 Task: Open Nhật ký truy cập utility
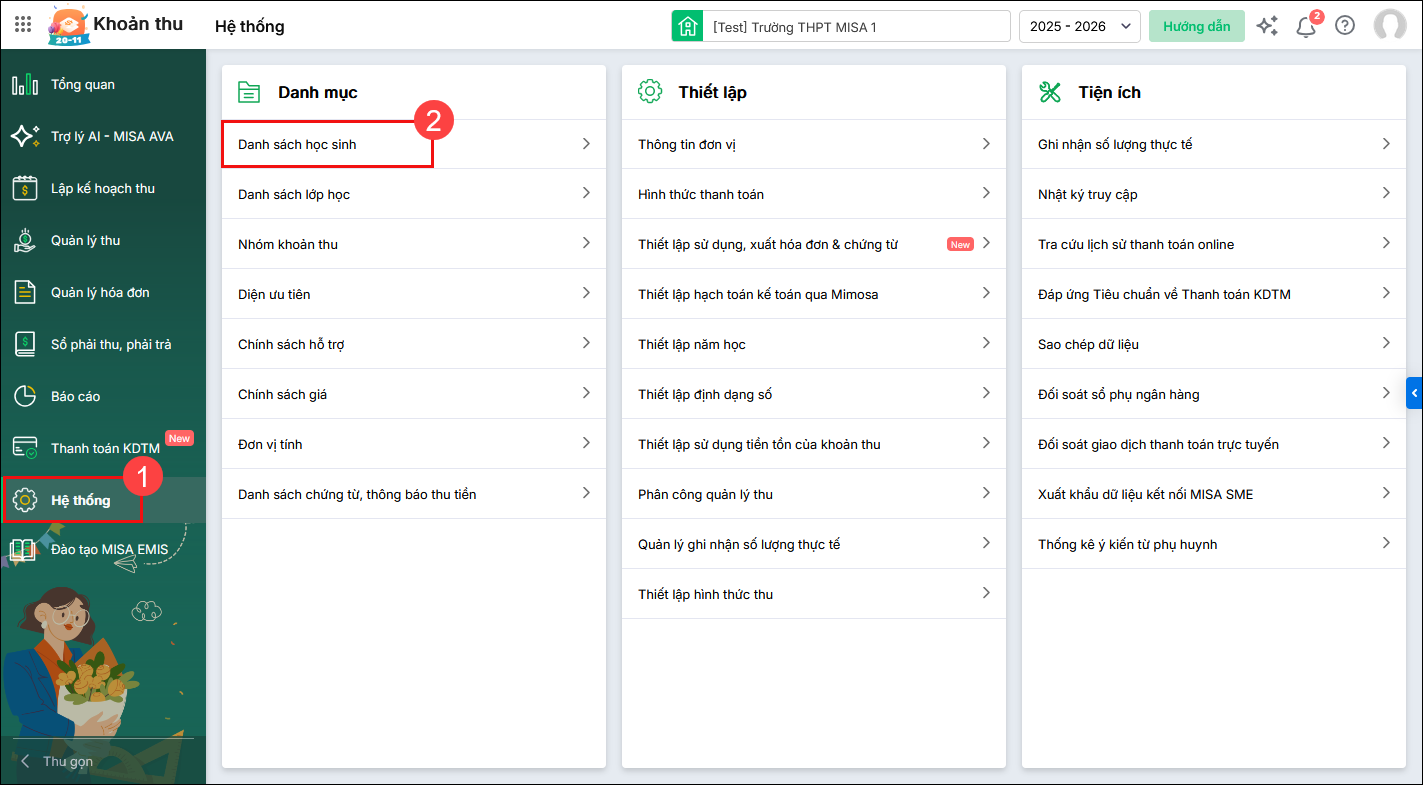coord(1087,195)
